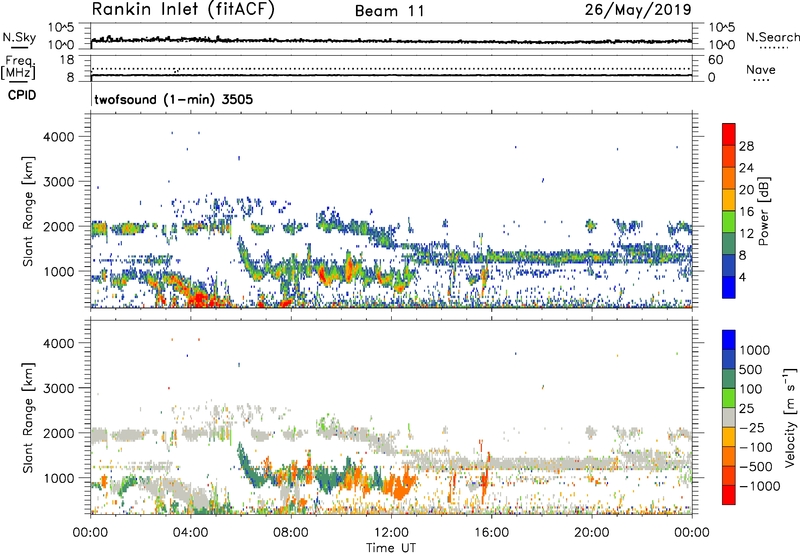800x554 pixels.
Task: Click the '04:00' time tick label
Action: pyautogui.click(x=190, y=533)
